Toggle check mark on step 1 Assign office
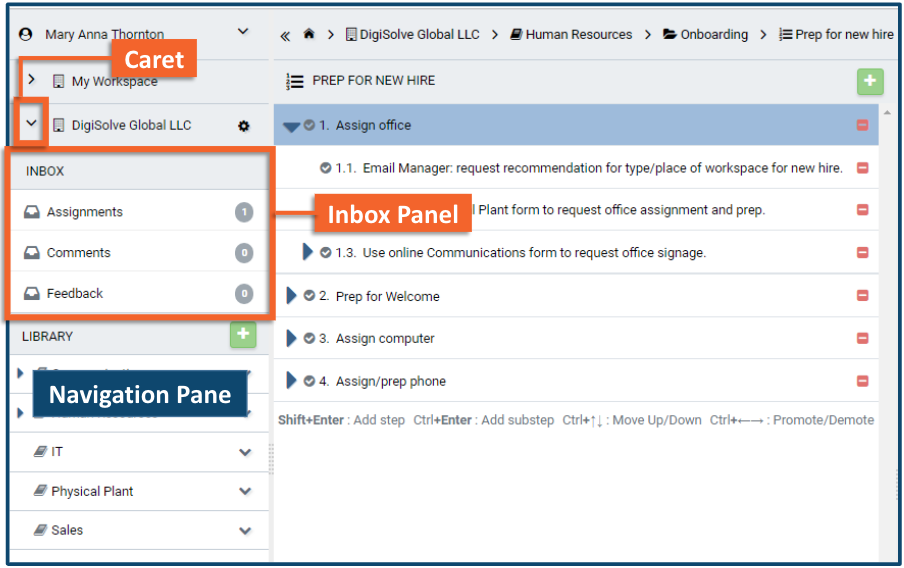The image size is (904, 568). pyautogui.click(x=310, y=125)
